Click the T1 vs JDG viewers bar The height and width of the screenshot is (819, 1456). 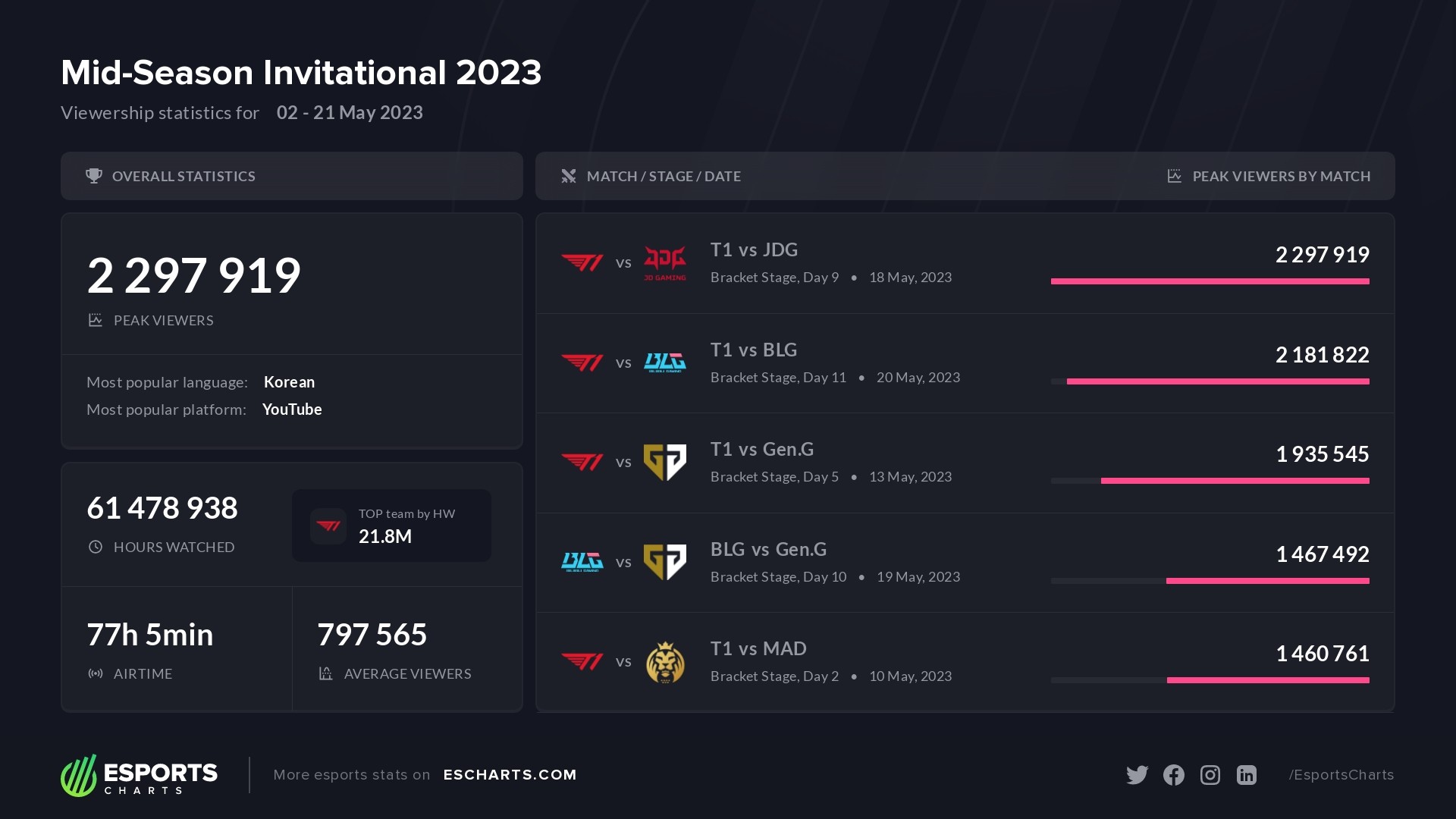tap(1210, 281)
